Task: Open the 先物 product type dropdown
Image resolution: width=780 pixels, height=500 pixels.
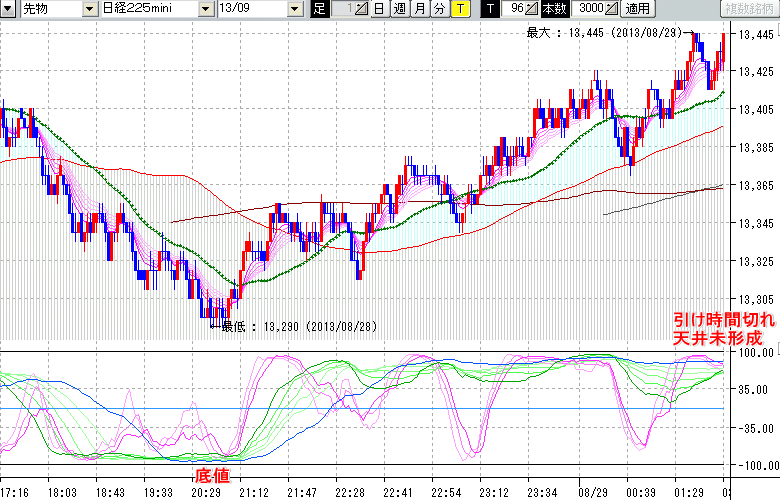Action: [x=64, y=9]
